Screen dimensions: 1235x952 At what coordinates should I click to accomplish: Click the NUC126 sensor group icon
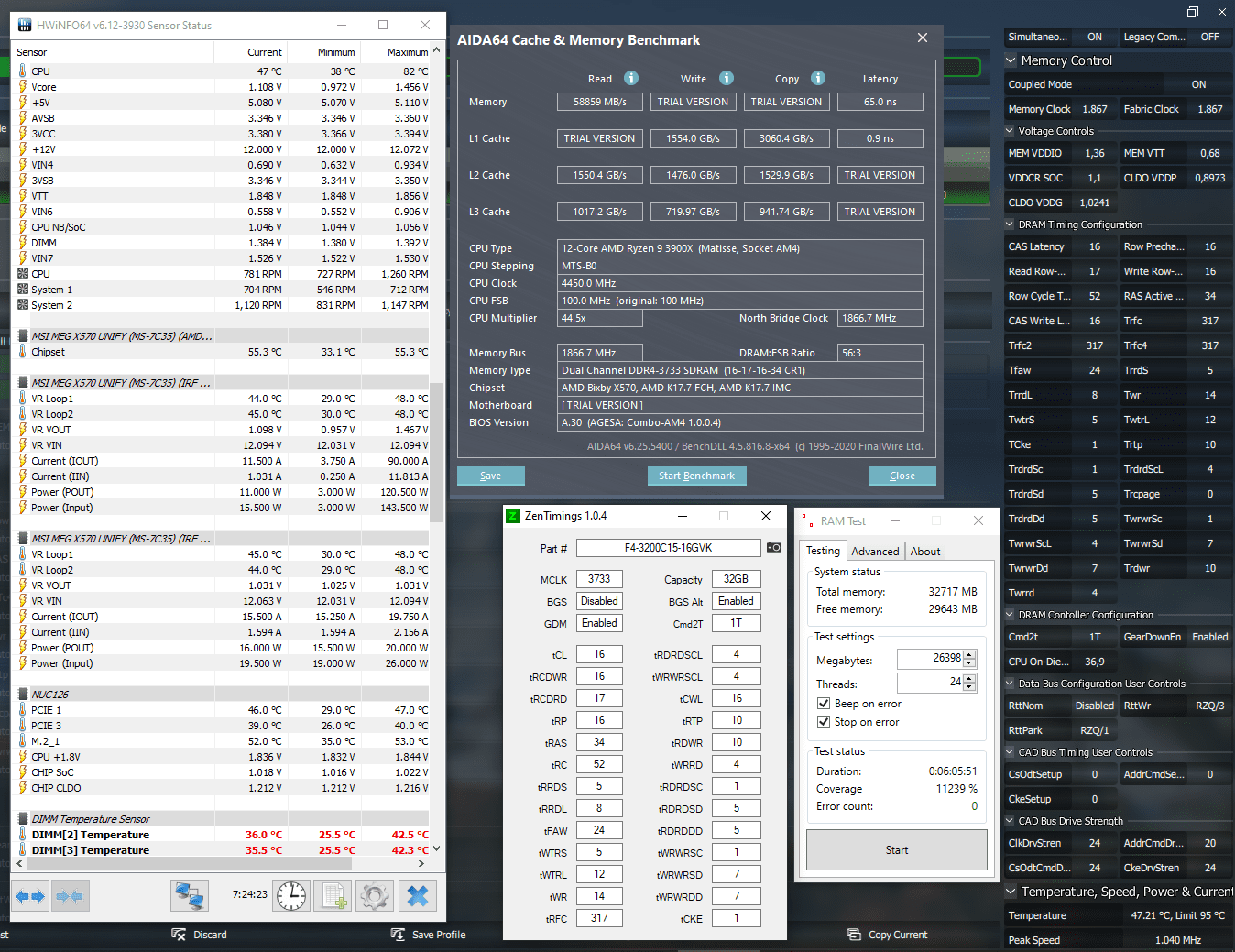(23, 695)
